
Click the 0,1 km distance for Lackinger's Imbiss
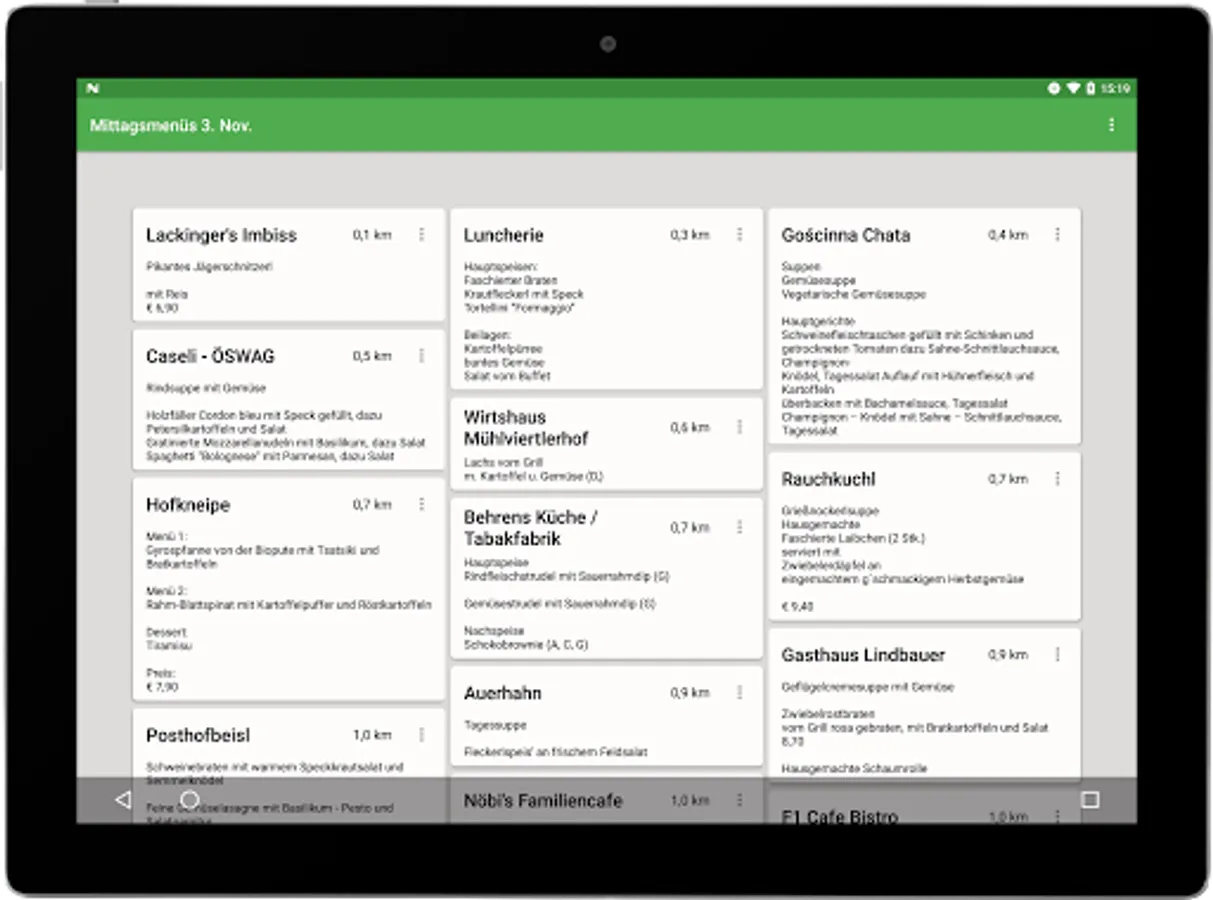372,235
